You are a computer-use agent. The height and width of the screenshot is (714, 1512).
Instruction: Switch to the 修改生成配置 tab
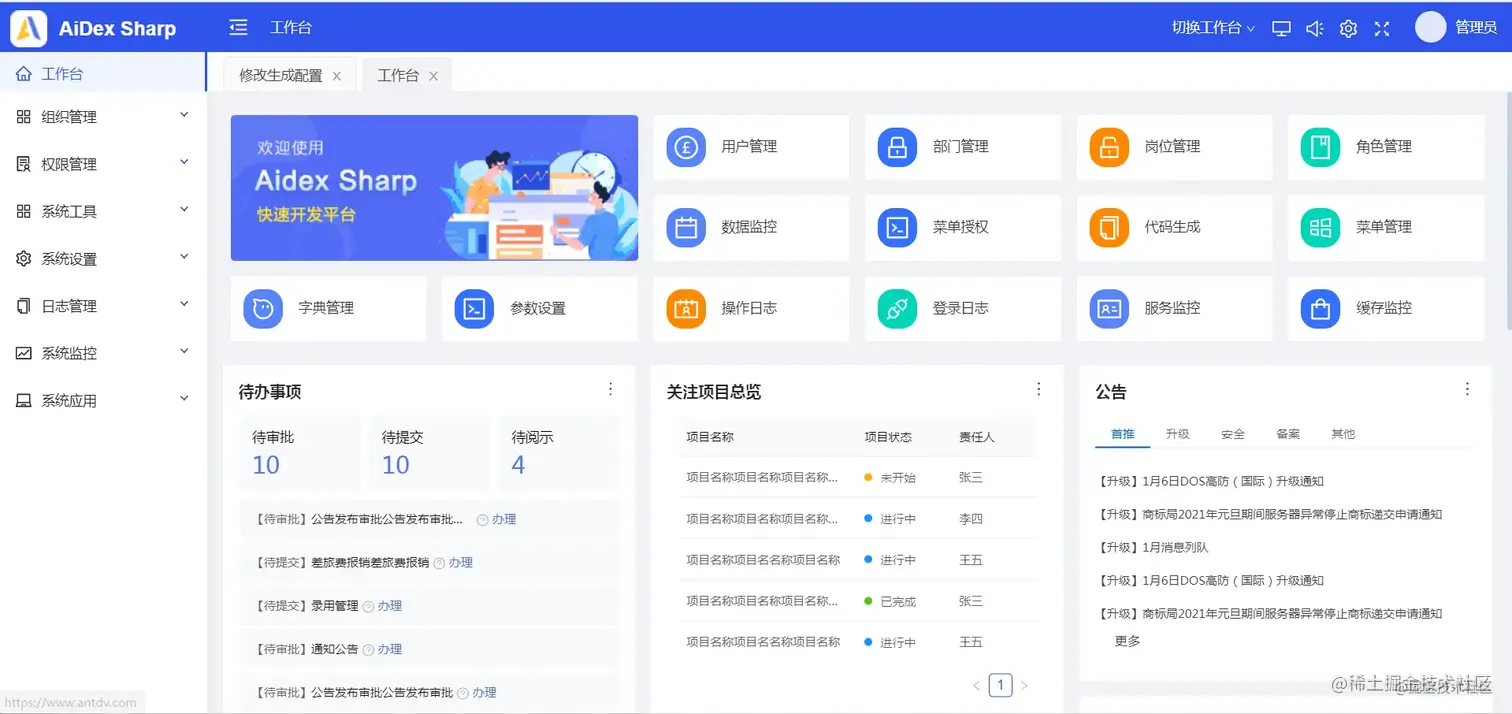pos(280,76)
